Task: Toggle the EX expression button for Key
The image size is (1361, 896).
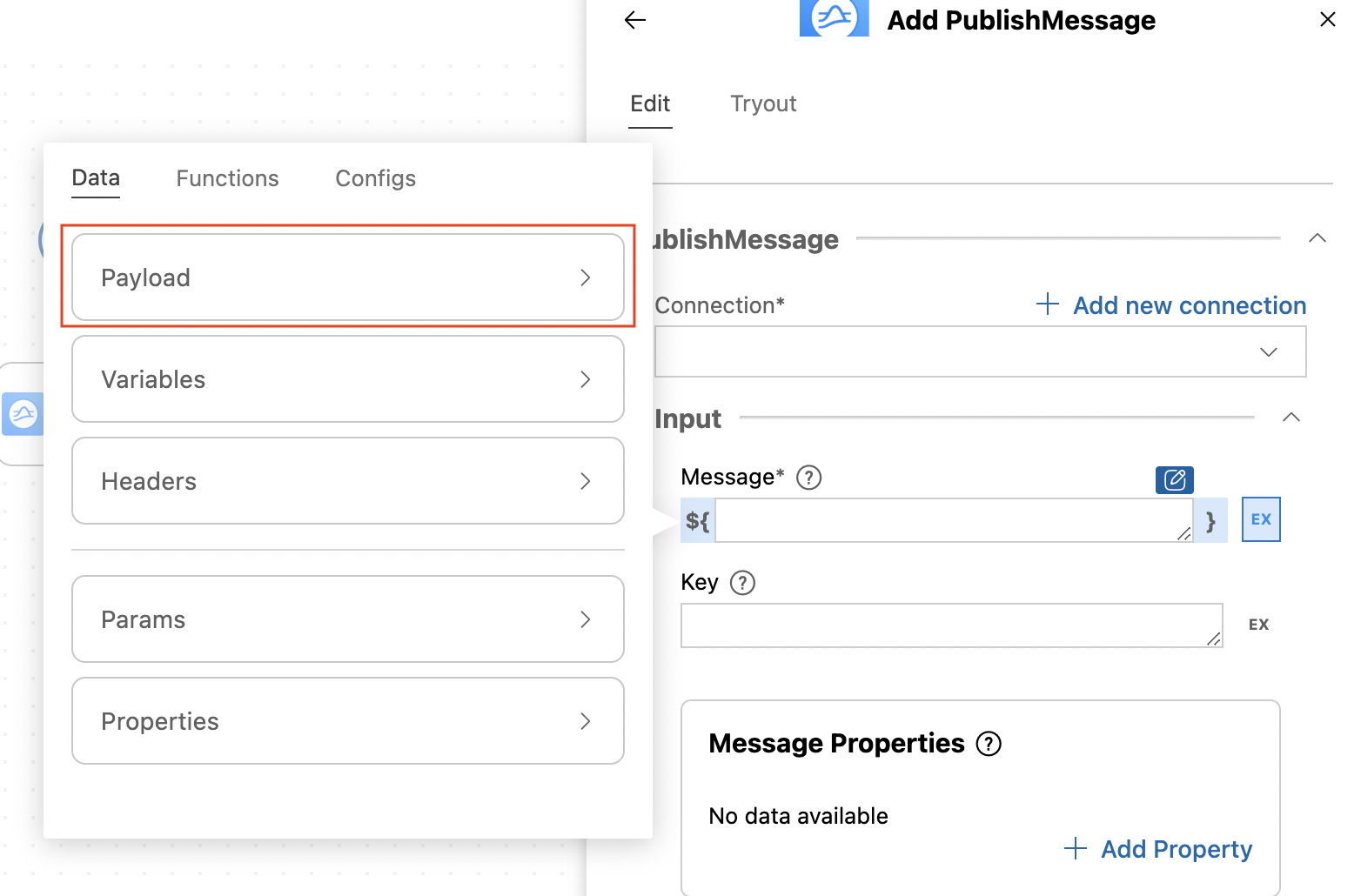Action: (x=1258, y=625)
